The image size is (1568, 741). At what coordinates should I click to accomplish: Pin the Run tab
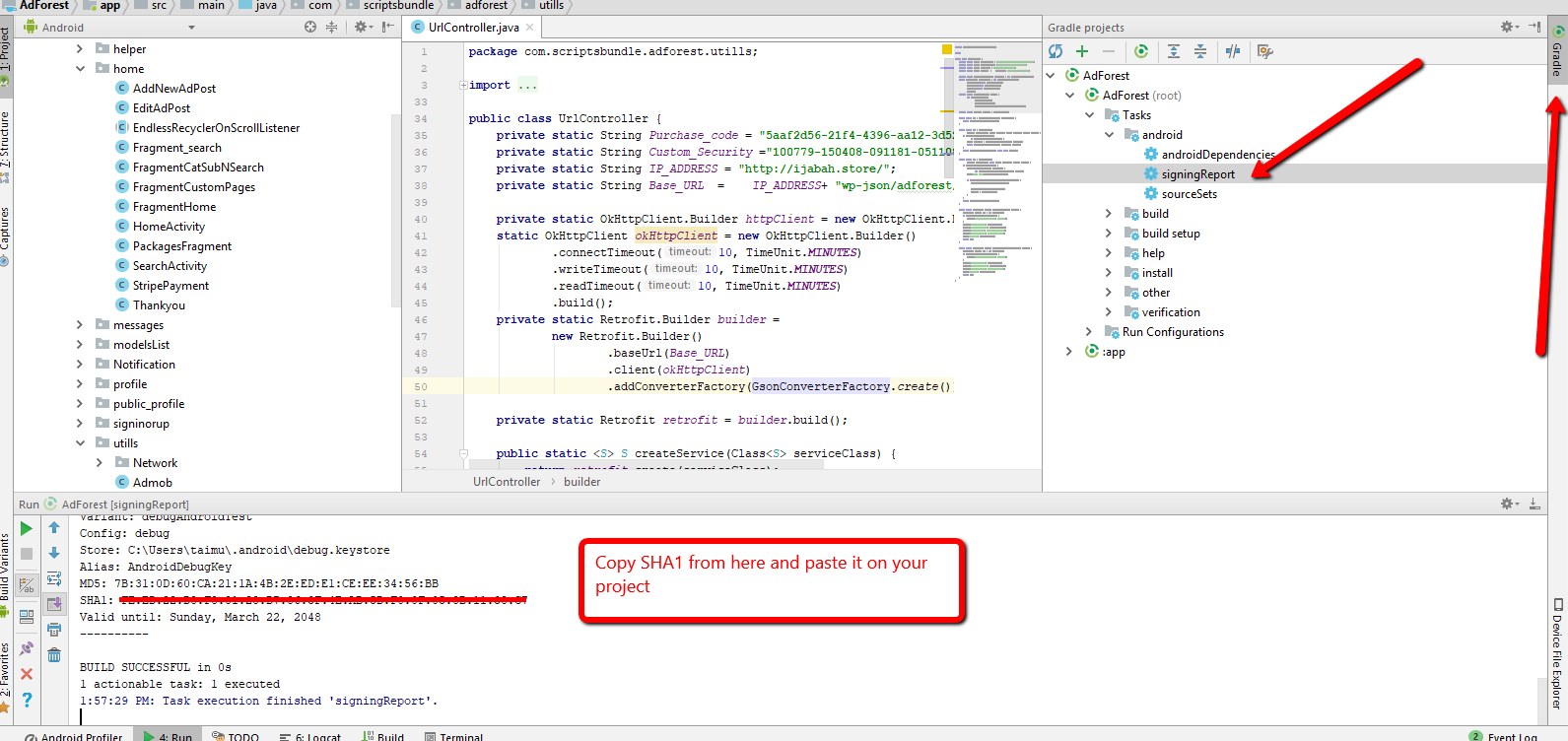pyautogui.click(x=27, y=648)
